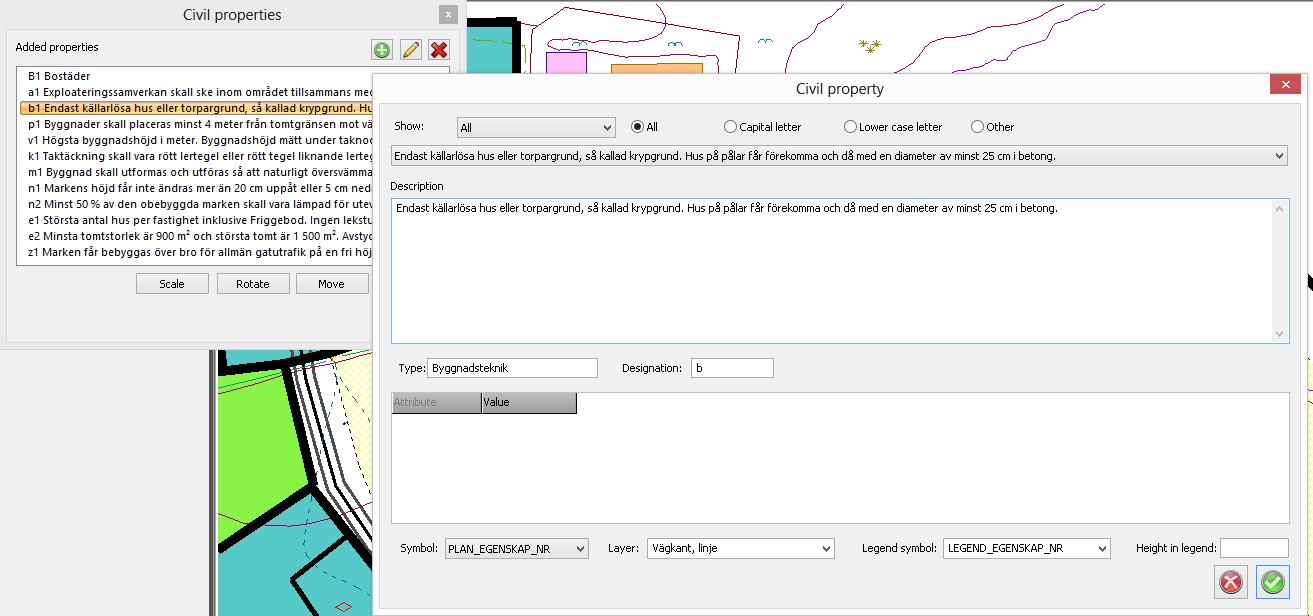Expand the Symbol PLAN_EGENSKAP_NR dropdown
Viewport: 1313px width, 616px height.
point(517,548)
